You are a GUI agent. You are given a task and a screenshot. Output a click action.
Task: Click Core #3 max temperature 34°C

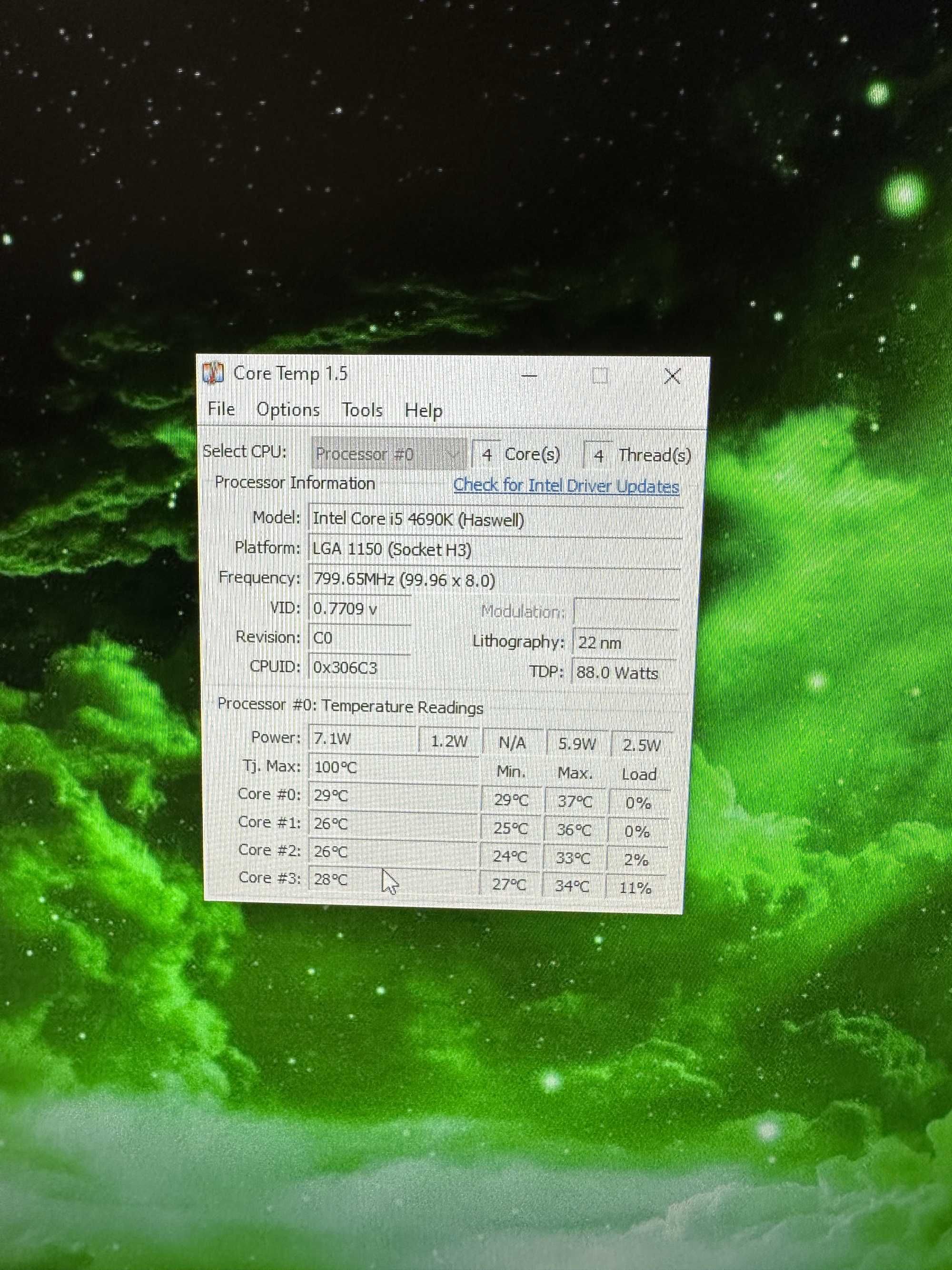[572, 886]
